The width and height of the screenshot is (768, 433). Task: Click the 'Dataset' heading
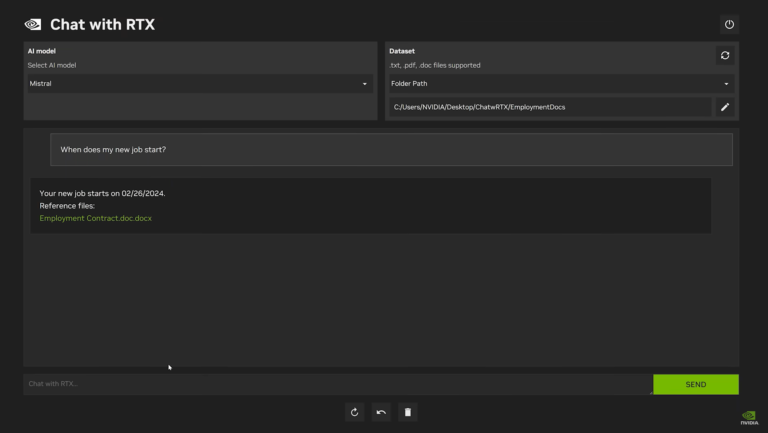click(x=402, y=51)
